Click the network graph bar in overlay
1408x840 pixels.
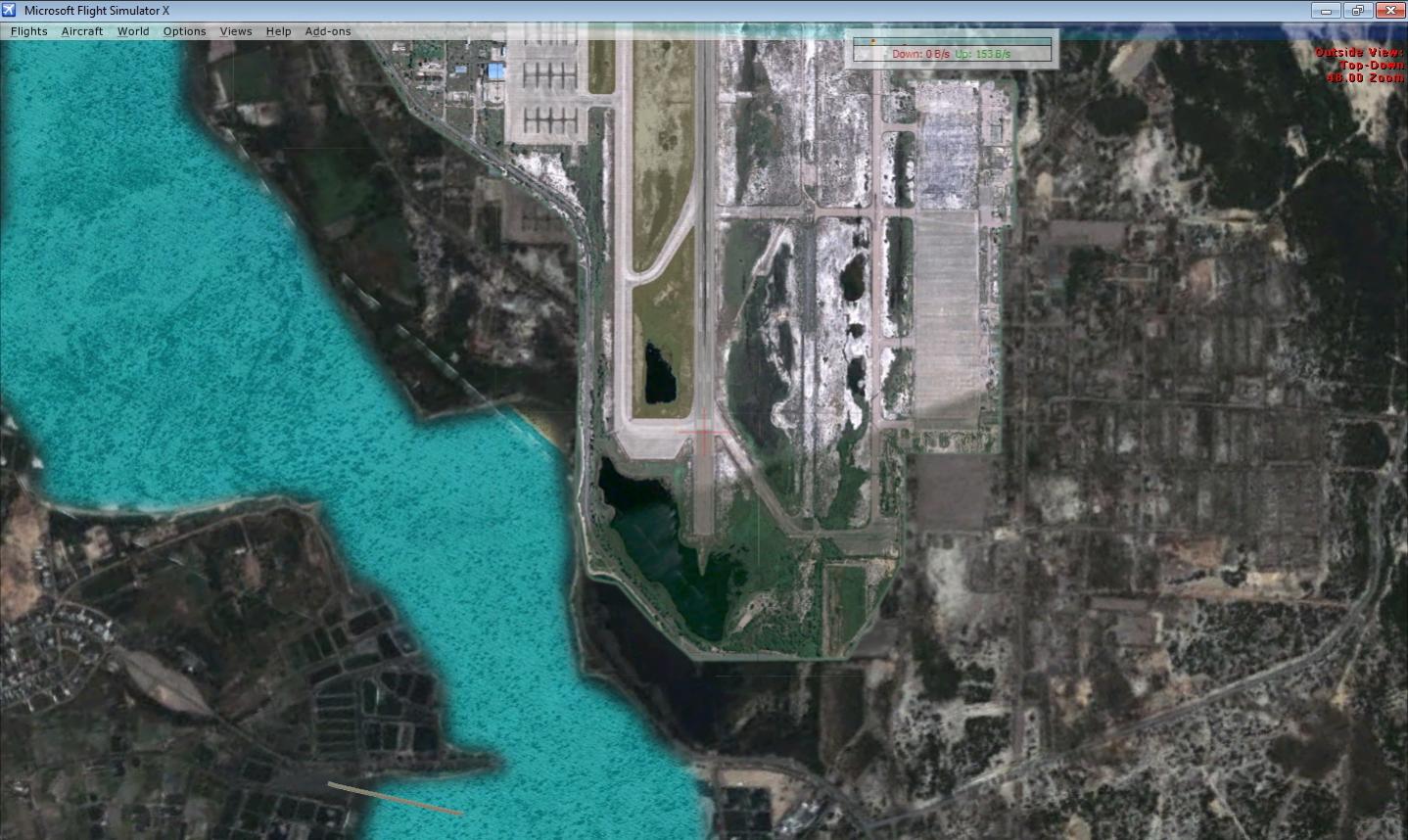[952, 42]
